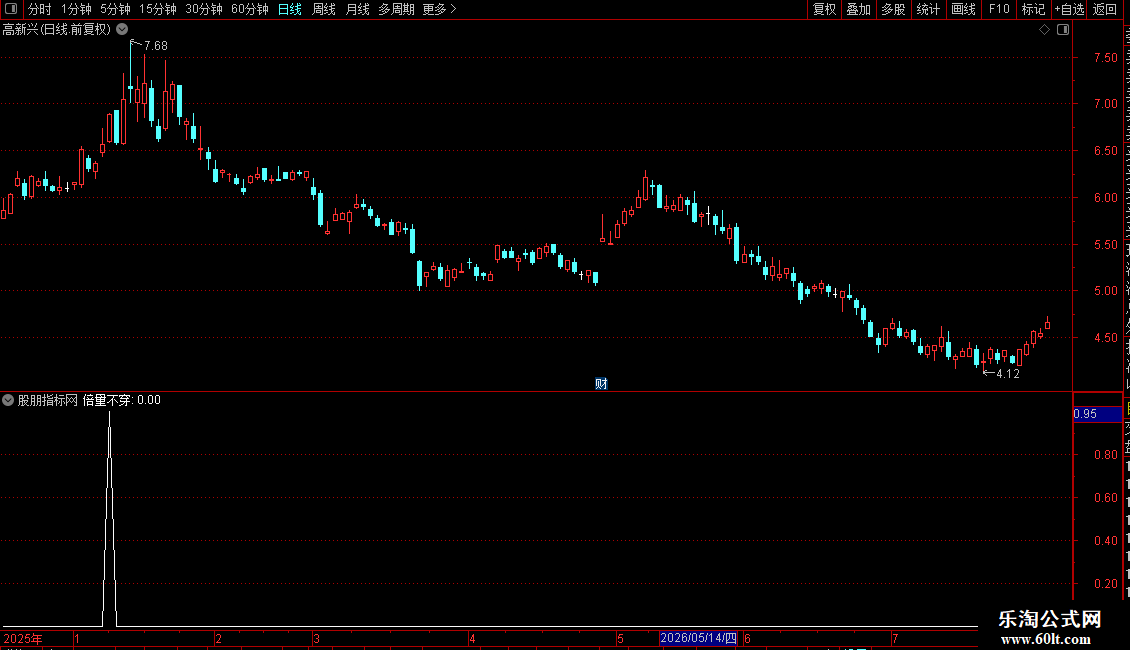Click the 4.12 low price label
This screenshot has height=650, width=1130.
1007,373
